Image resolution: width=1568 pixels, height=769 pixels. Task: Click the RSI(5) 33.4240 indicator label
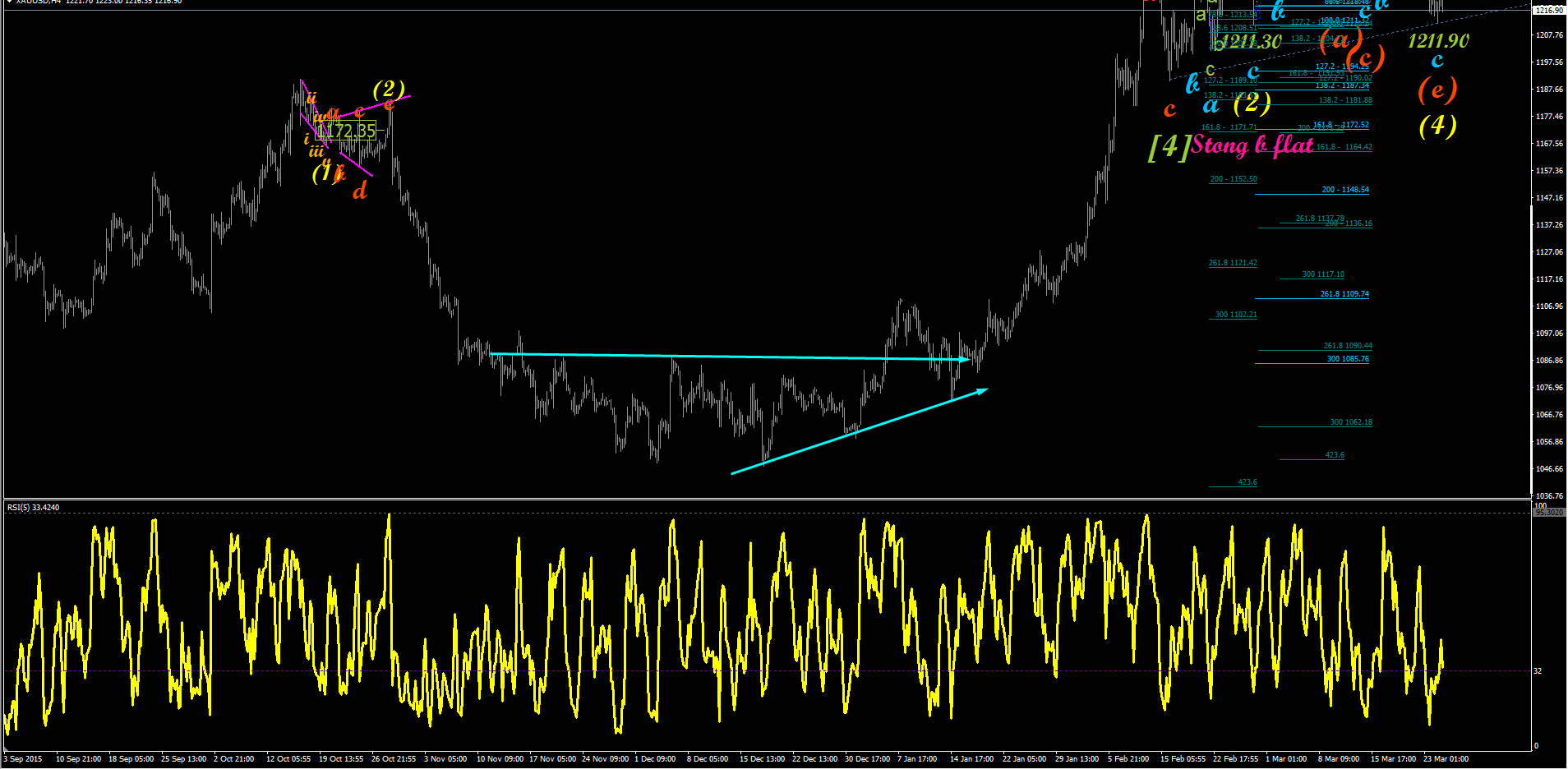pyautogui.click(x=34, y=507)
